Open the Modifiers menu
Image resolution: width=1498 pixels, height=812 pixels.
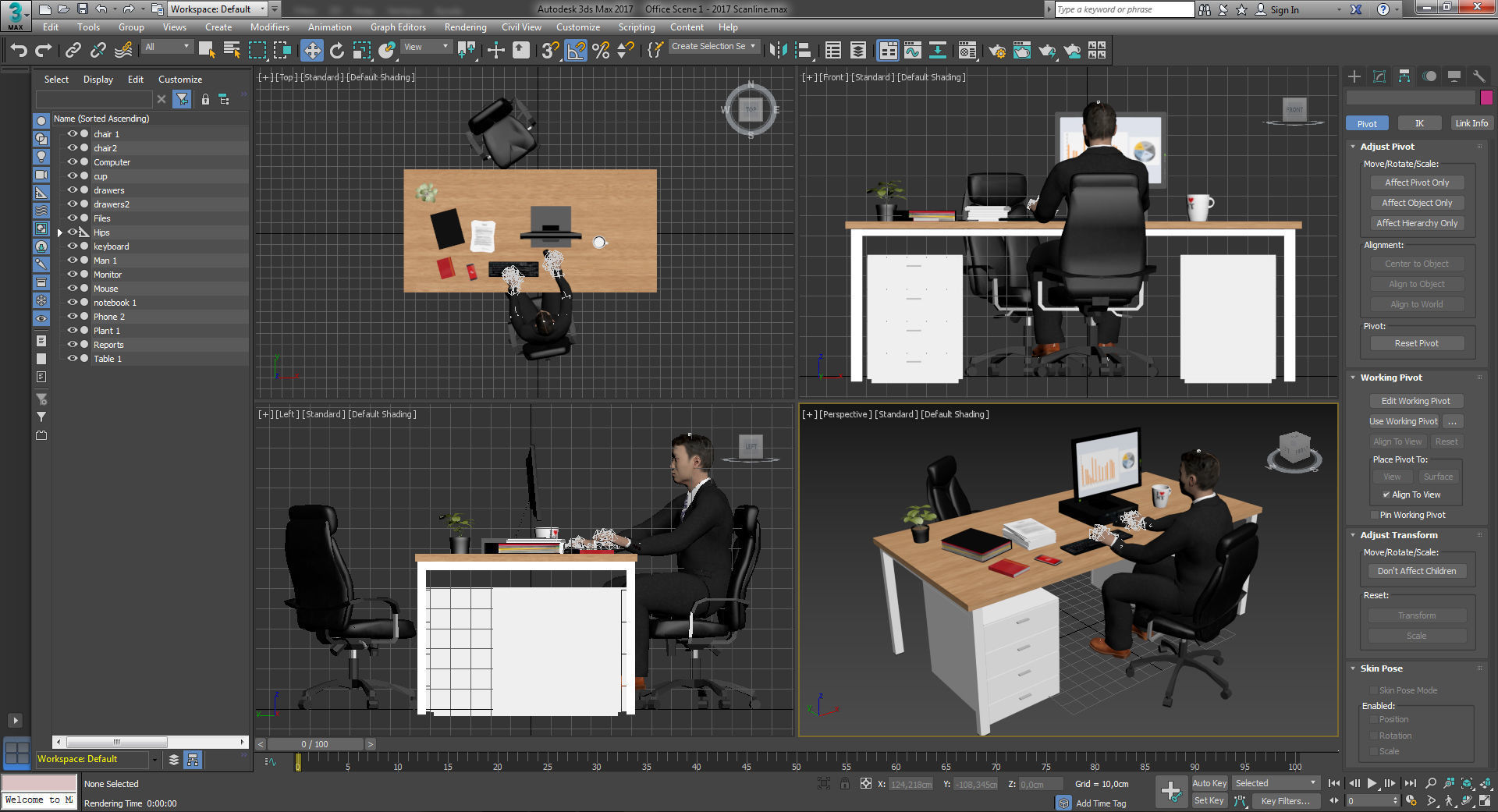(270, 27)
